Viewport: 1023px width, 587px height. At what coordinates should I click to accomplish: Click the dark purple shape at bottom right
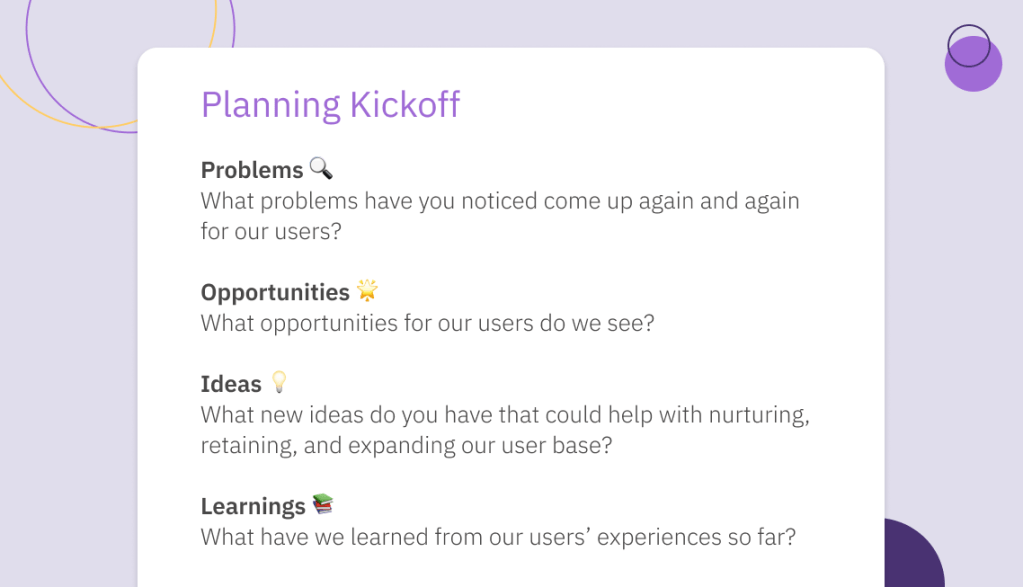click(913, 554)
